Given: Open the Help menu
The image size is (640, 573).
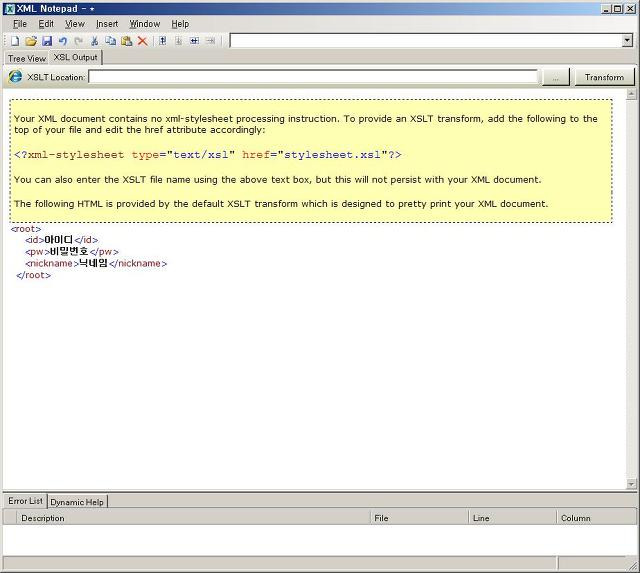Looking at the screenshot, I should tap(180, 24).
